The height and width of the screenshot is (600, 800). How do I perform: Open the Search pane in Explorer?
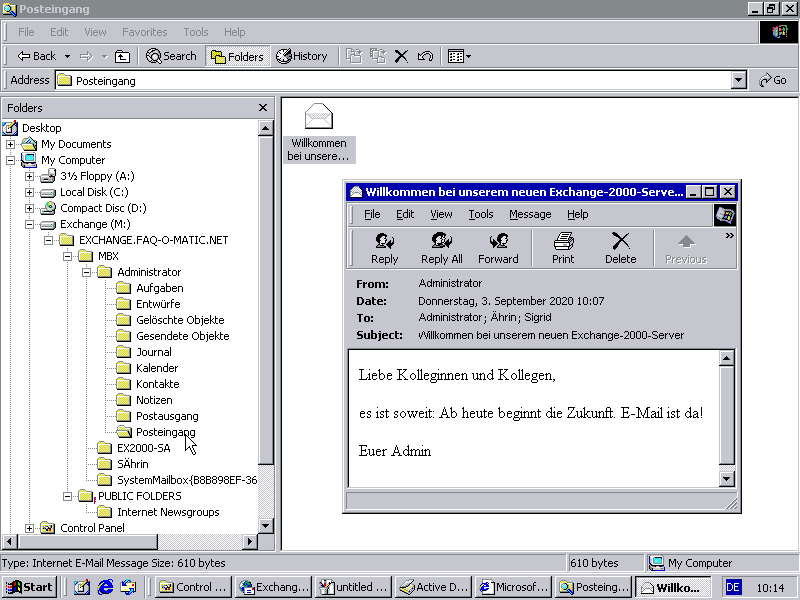171,56
